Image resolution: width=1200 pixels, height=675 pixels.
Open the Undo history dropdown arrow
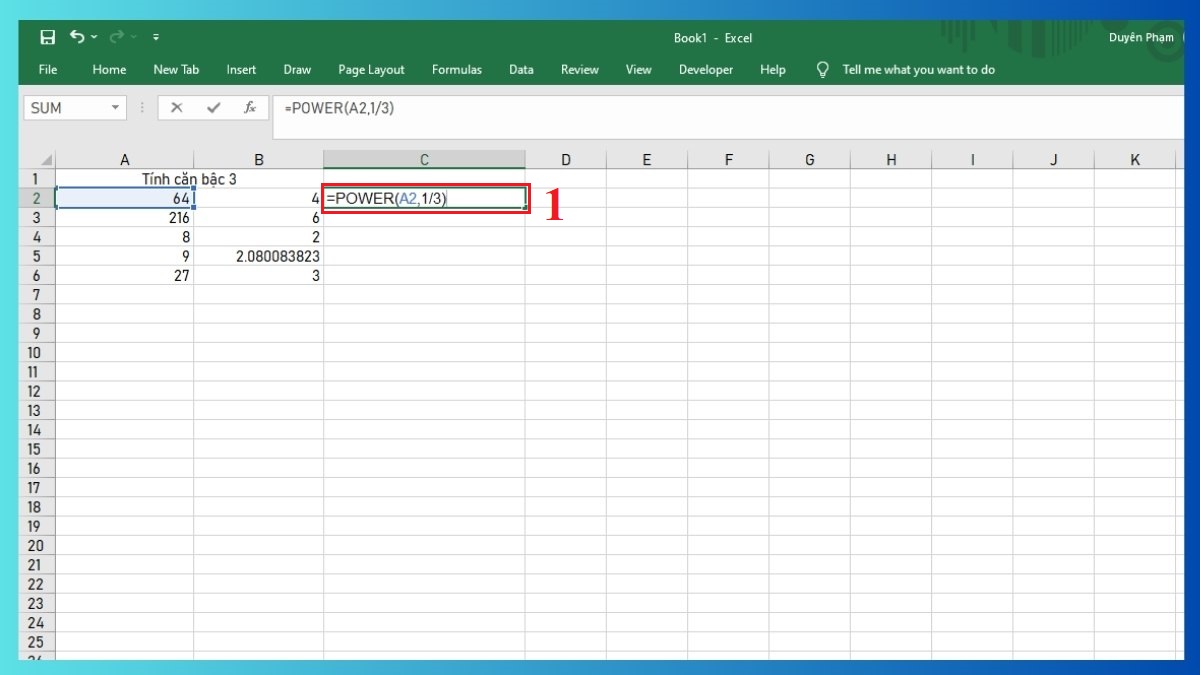[x=92, y=37]
